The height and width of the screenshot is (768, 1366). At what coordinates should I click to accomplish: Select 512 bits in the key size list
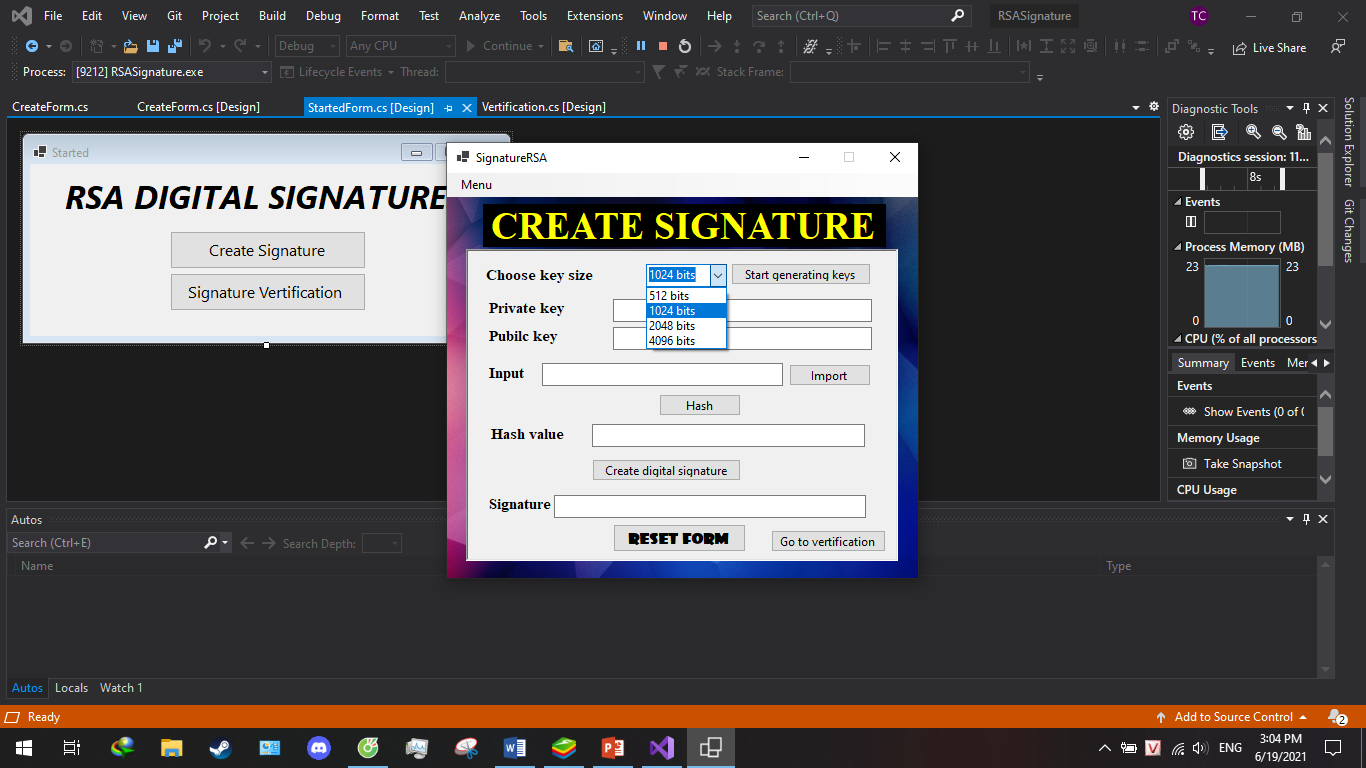[686, 296]
